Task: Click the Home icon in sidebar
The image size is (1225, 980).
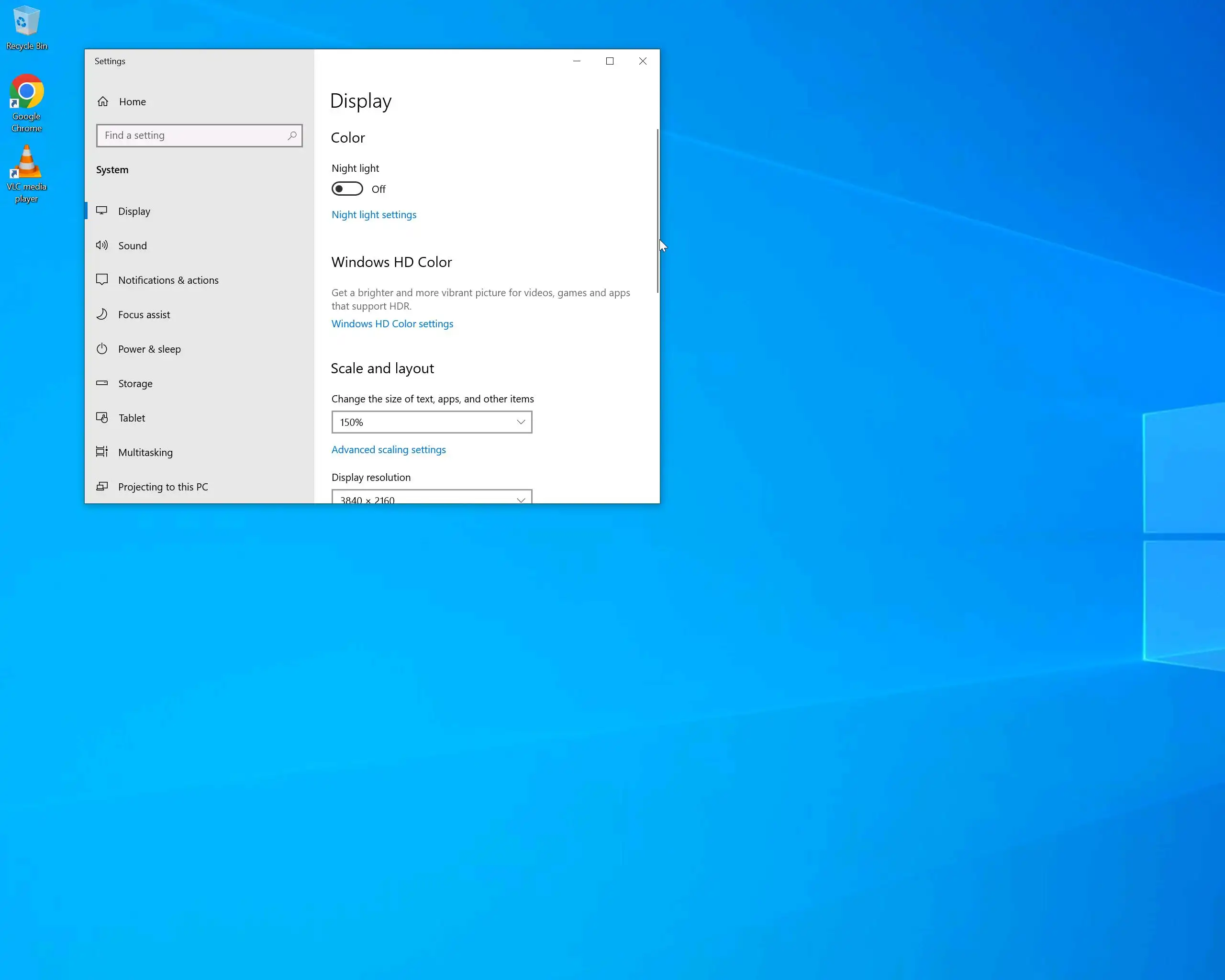Action: click(103, 102)
